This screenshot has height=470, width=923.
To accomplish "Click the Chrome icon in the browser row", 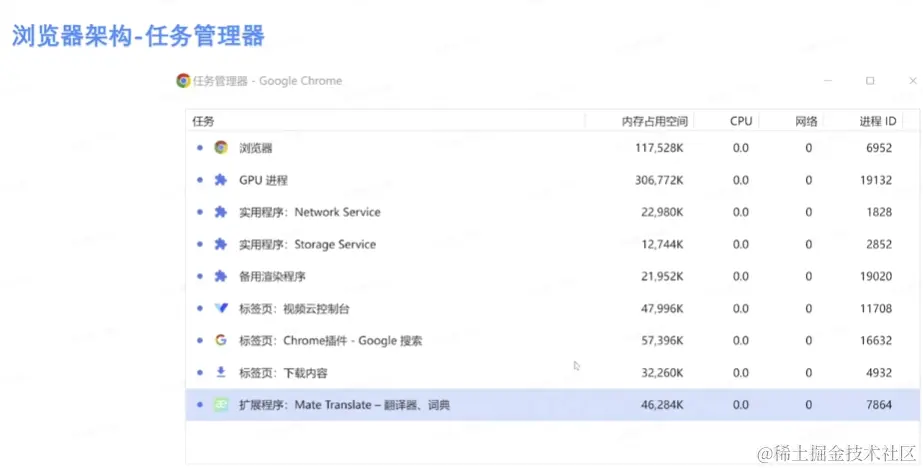I will [221, 147].
